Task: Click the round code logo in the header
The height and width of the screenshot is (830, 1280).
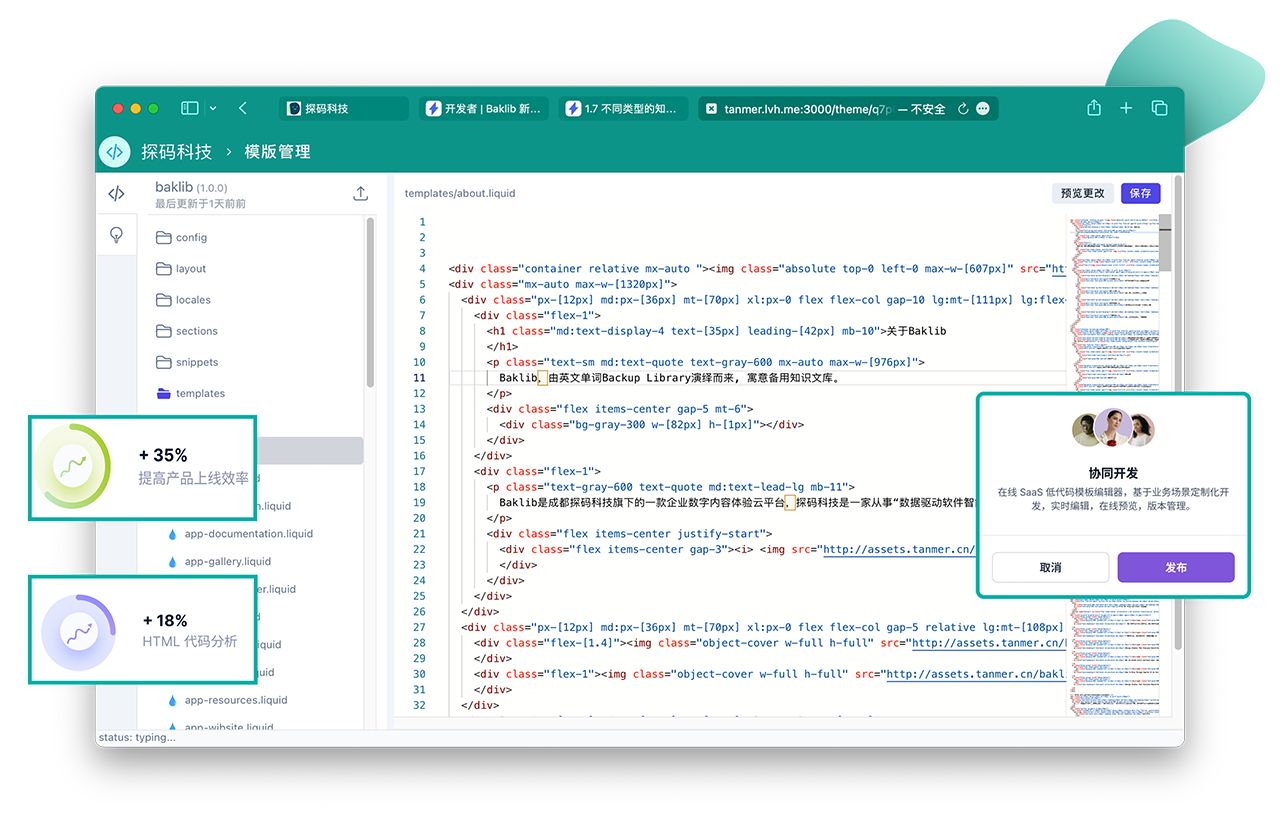Action: pos(115,152)
